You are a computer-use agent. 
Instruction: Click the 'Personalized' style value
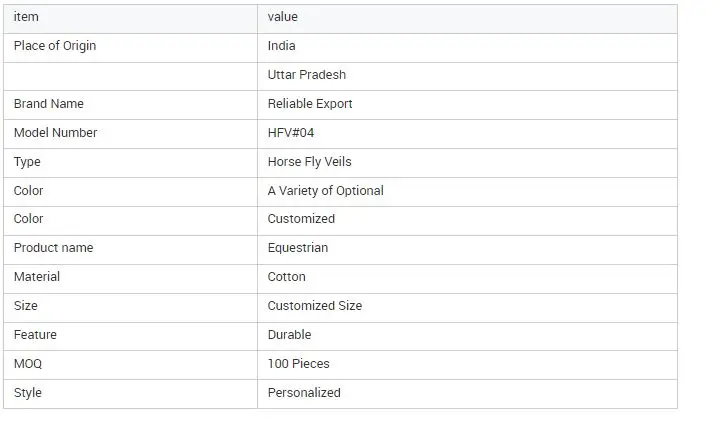305,393
